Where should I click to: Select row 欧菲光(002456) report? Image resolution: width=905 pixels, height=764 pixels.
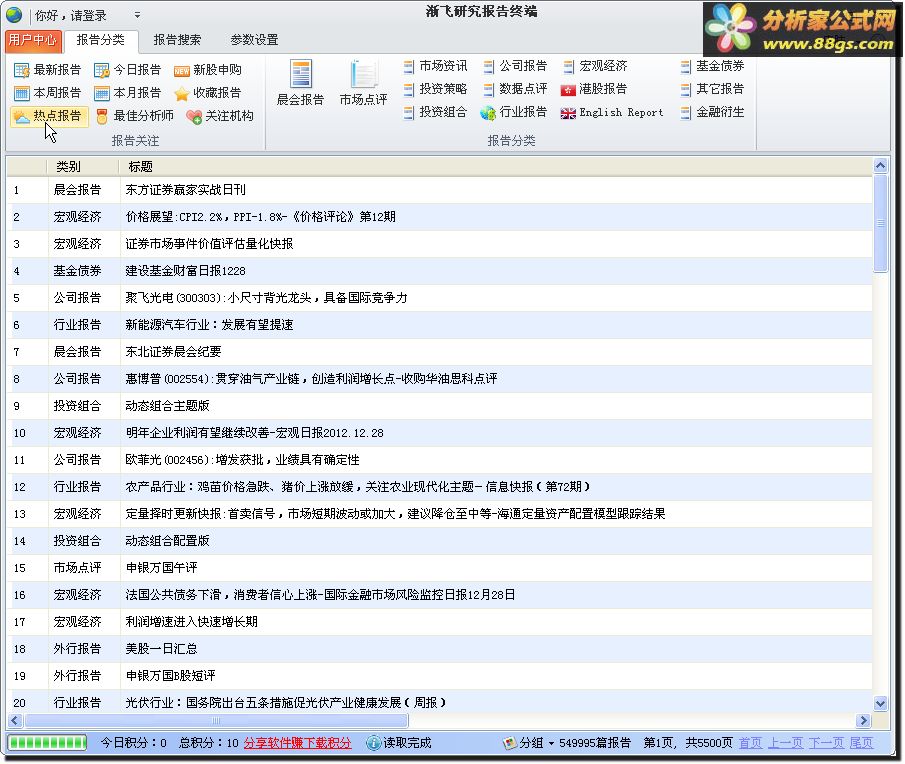click(440, 460)
